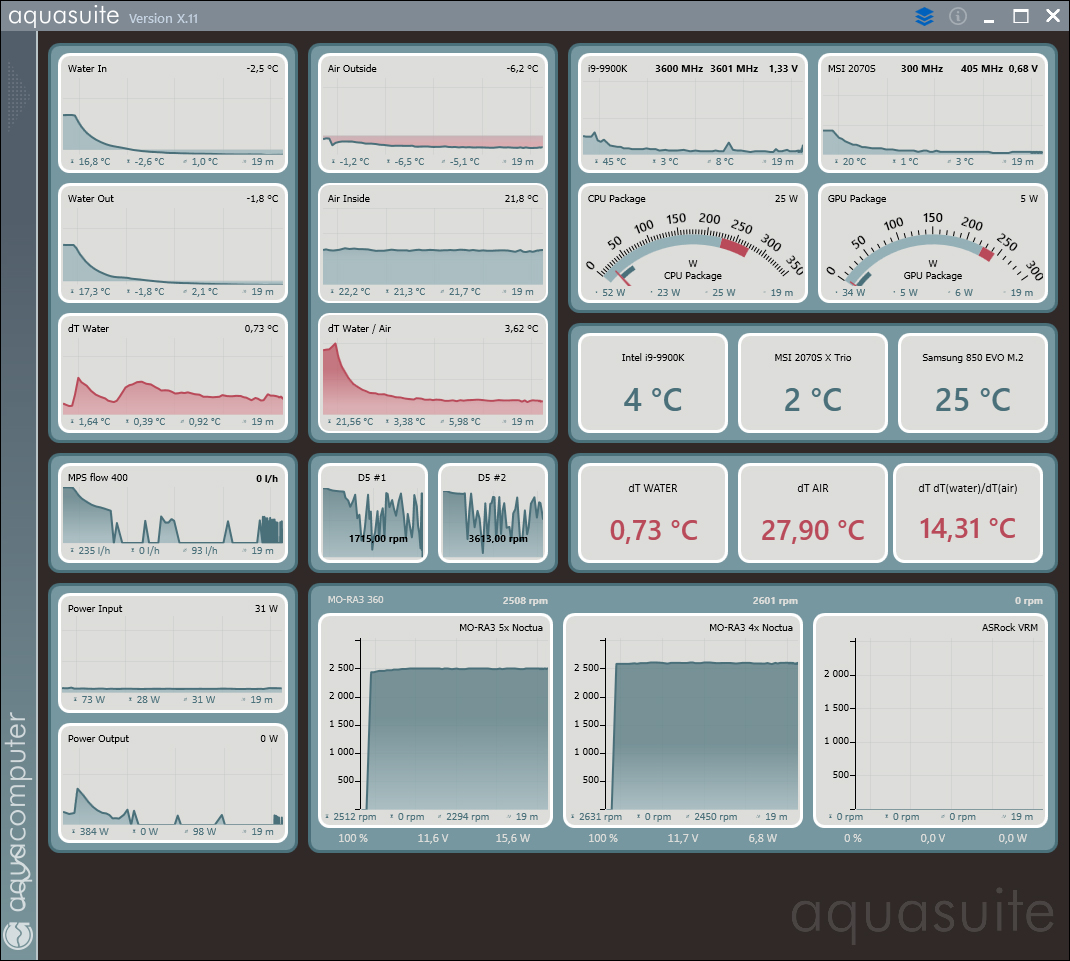1070x961 pixels.
Task: Click the D5 #1 pump rpm chart
Action: (373, 513)
